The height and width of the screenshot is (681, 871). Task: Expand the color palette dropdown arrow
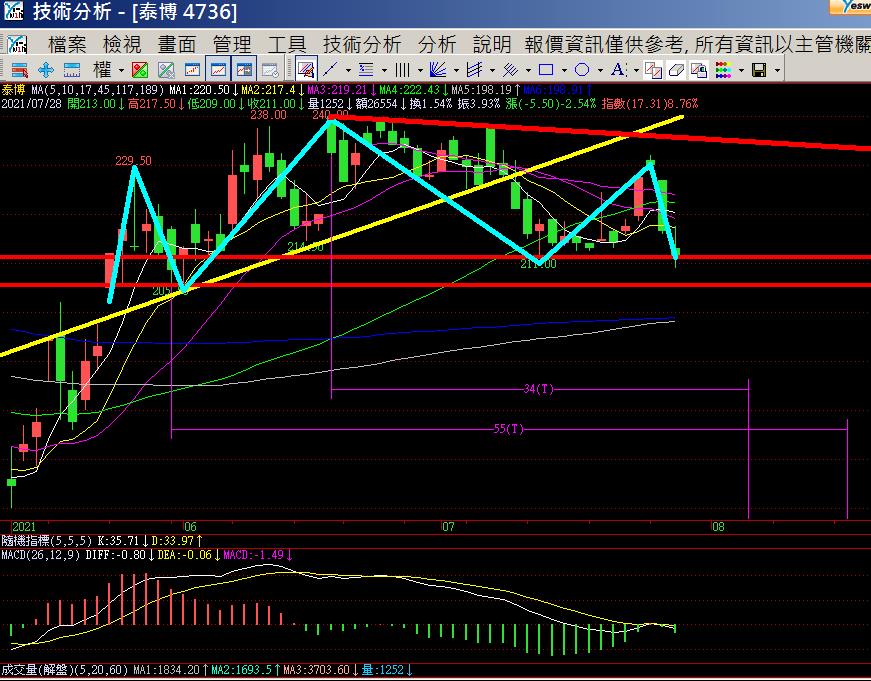740,71
